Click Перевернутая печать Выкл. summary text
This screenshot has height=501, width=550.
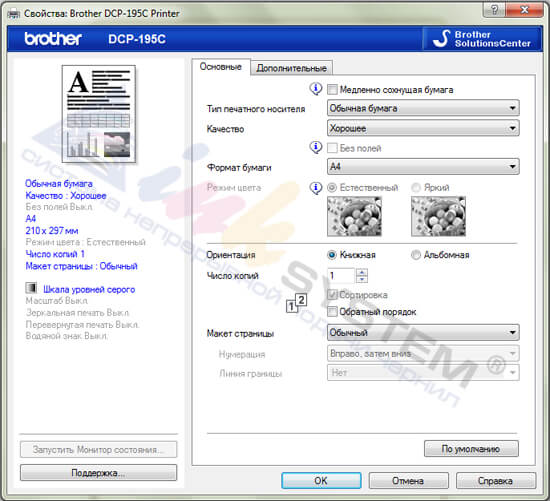coord(82,325)
